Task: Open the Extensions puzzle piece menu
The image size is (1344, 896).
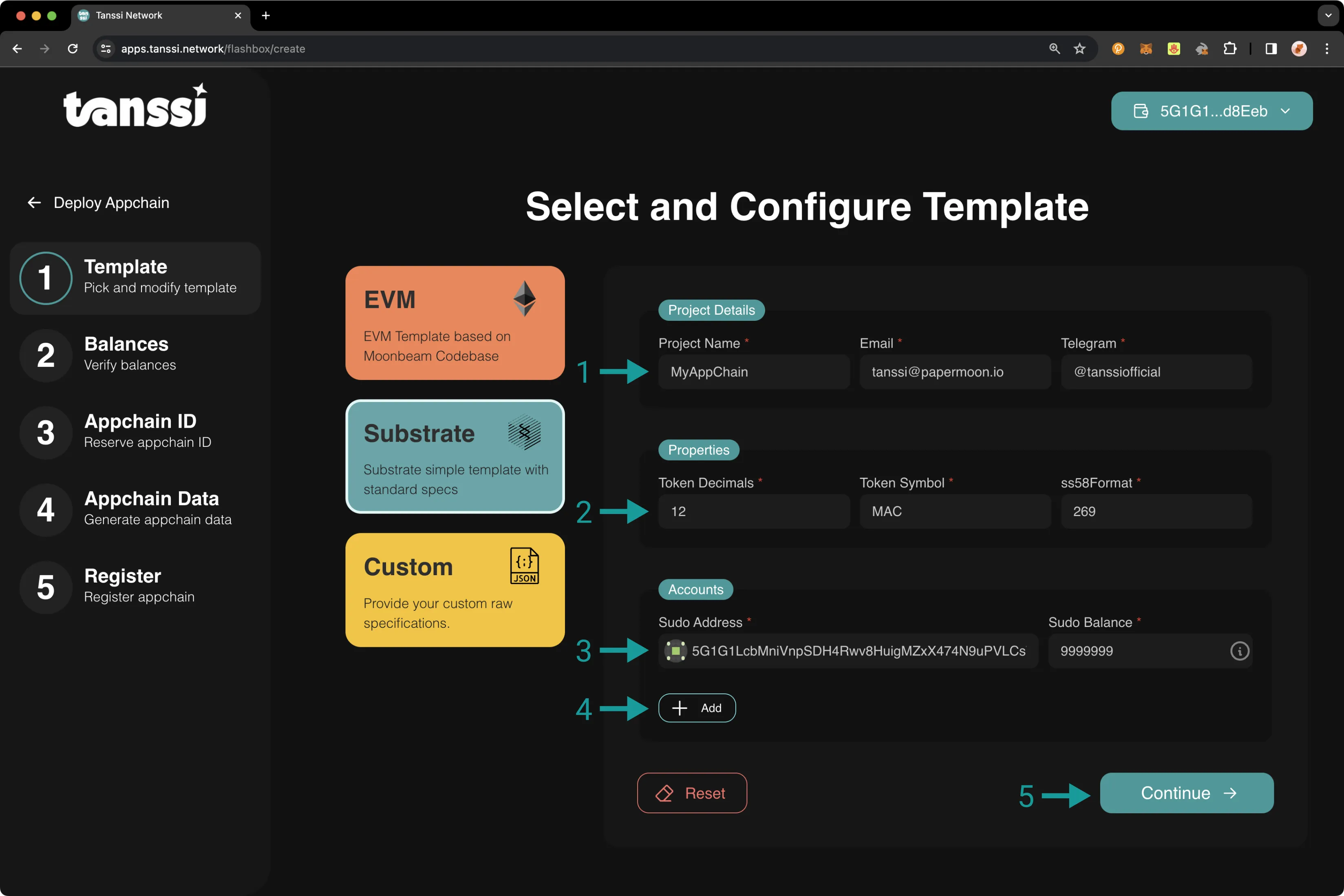Action: (x=1230, y=49)
